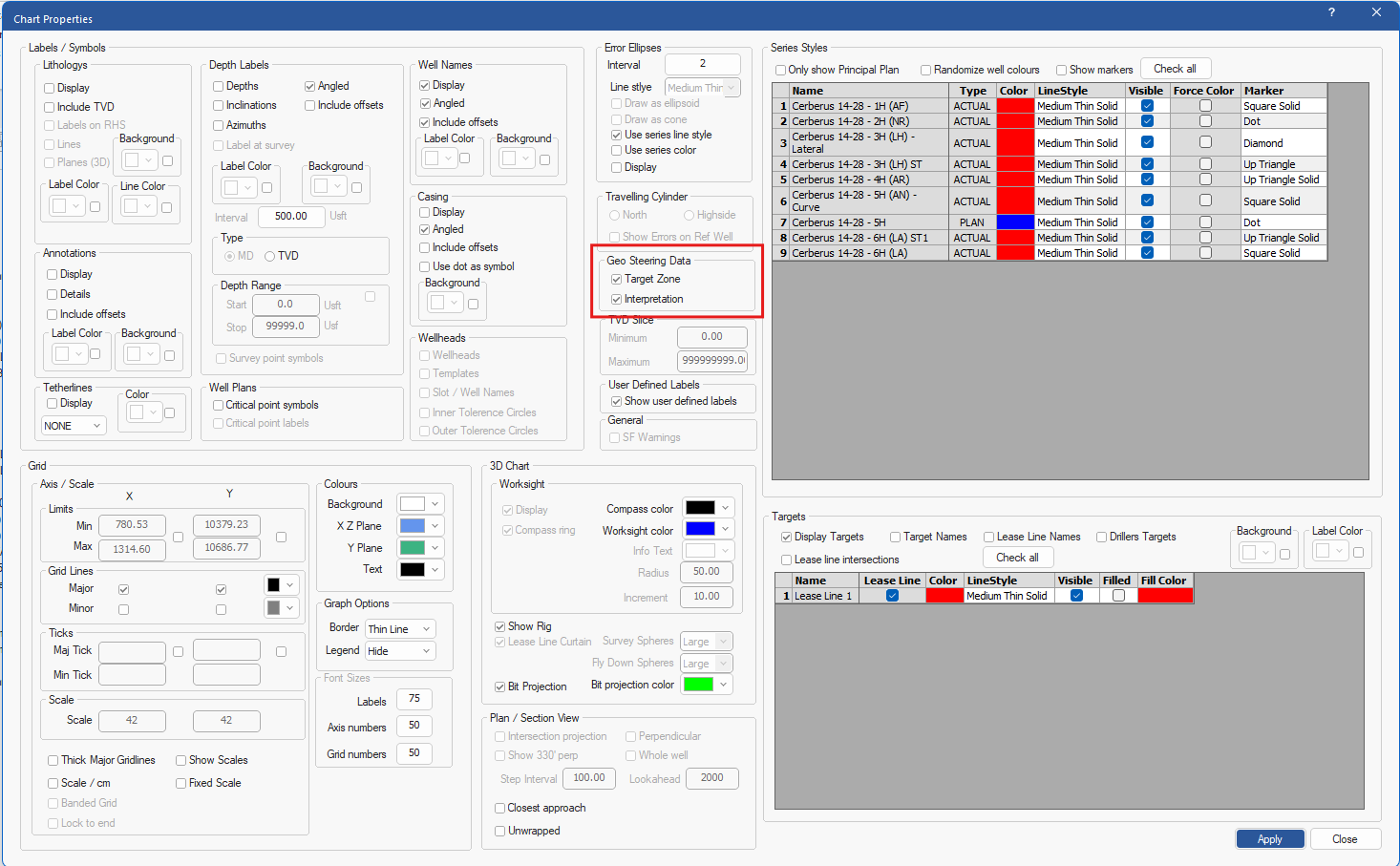Toggle Display Targets checkbox

pyautogui.click(x=787, y=538)
